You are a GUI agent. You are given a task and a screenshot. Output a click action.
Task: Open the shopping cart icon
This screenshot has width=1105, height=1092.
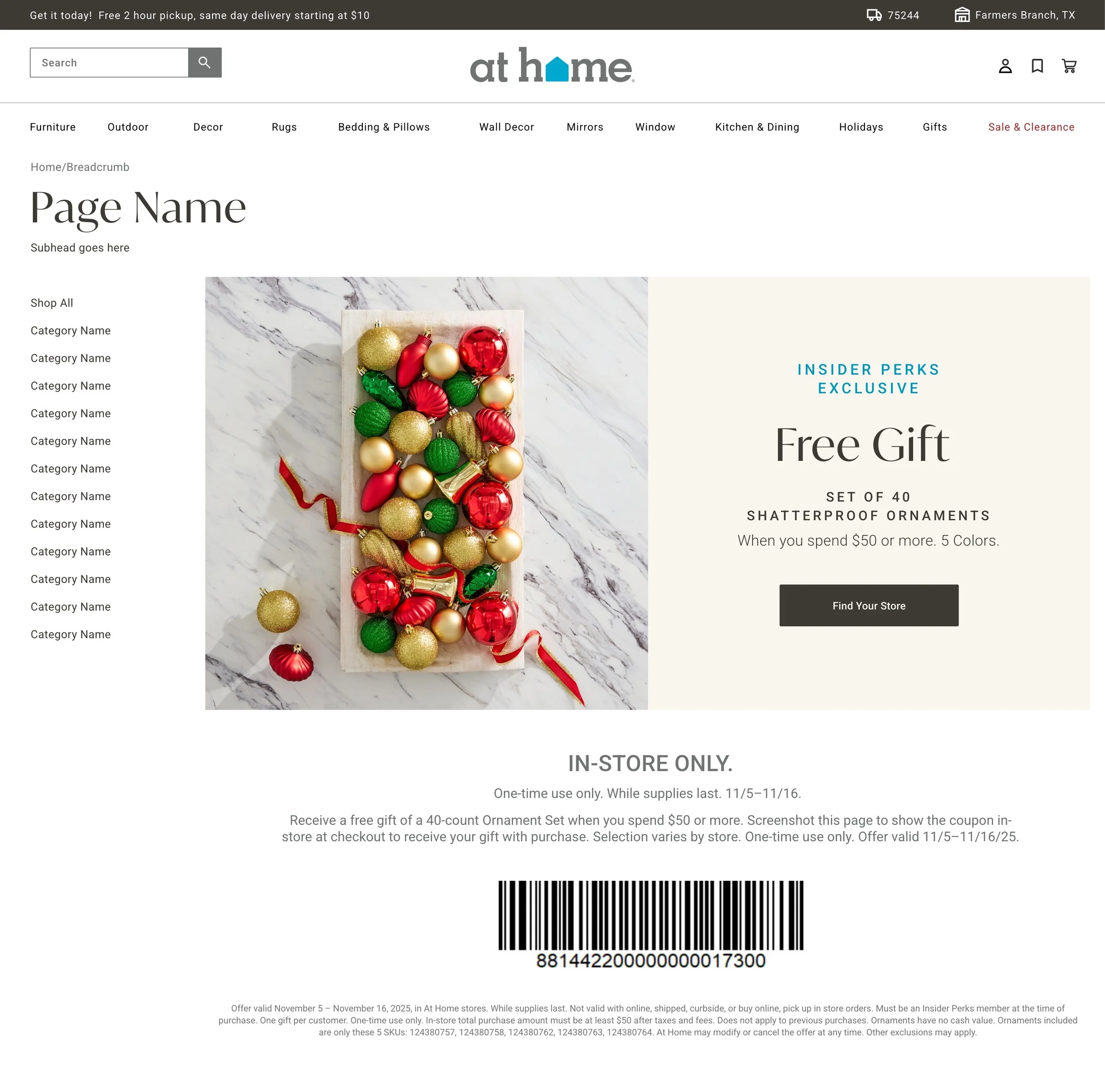(1069, 66)
